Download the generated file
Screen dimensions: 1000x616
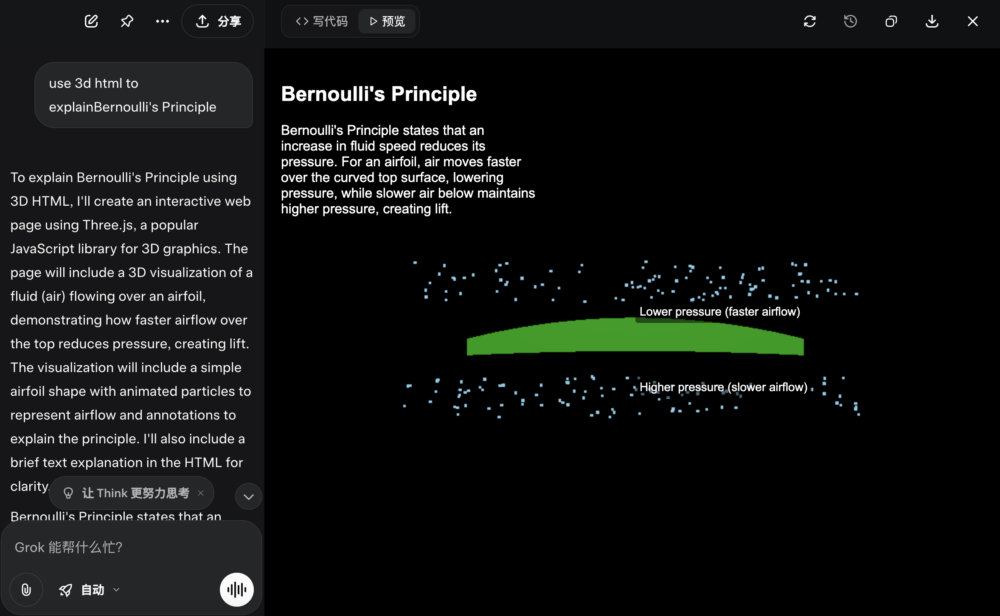pos(932,21)
